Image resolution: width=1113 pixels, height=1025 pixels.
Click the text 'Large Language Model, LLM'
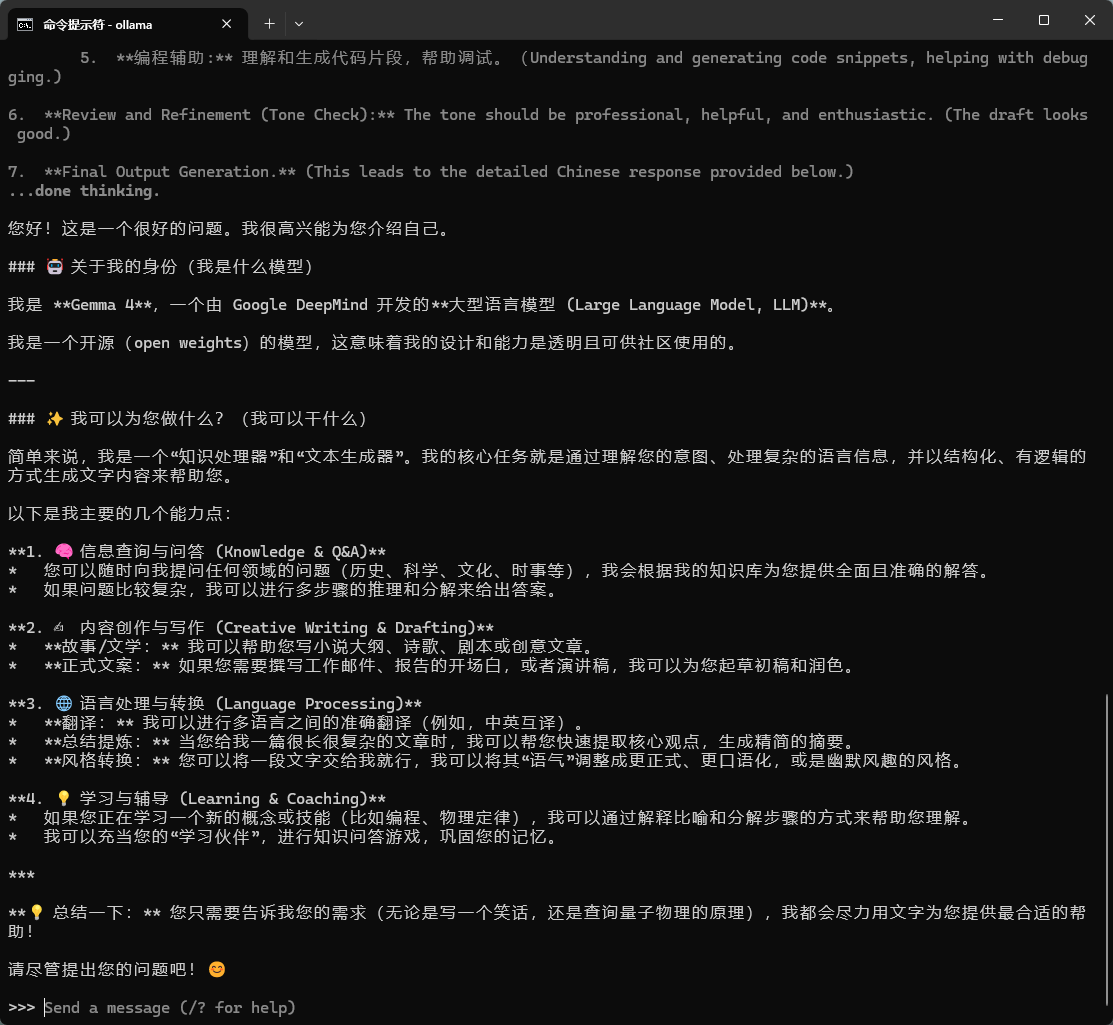688,305
